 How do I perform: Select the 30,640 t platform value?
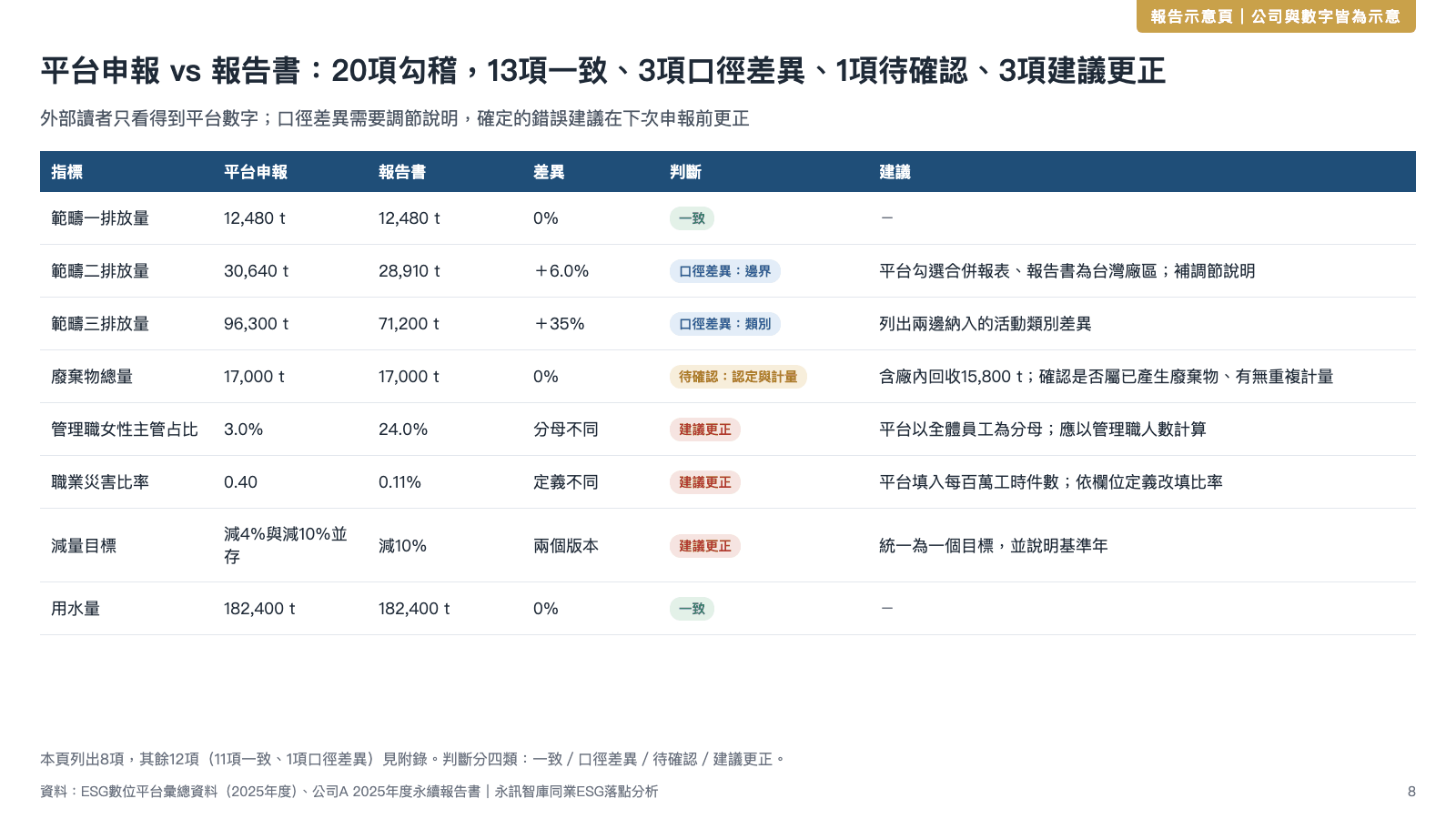257,271
